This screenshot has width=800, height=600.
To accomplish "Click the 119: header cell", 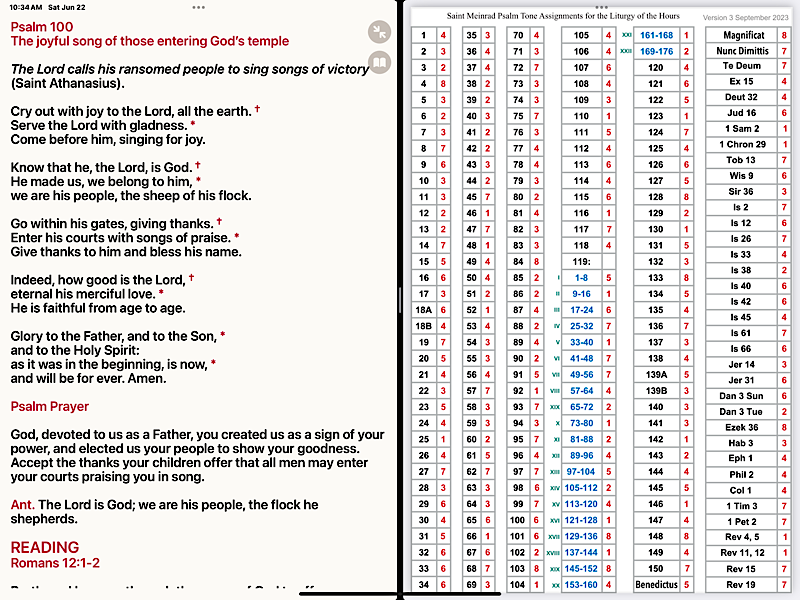I will coord(581,261).
